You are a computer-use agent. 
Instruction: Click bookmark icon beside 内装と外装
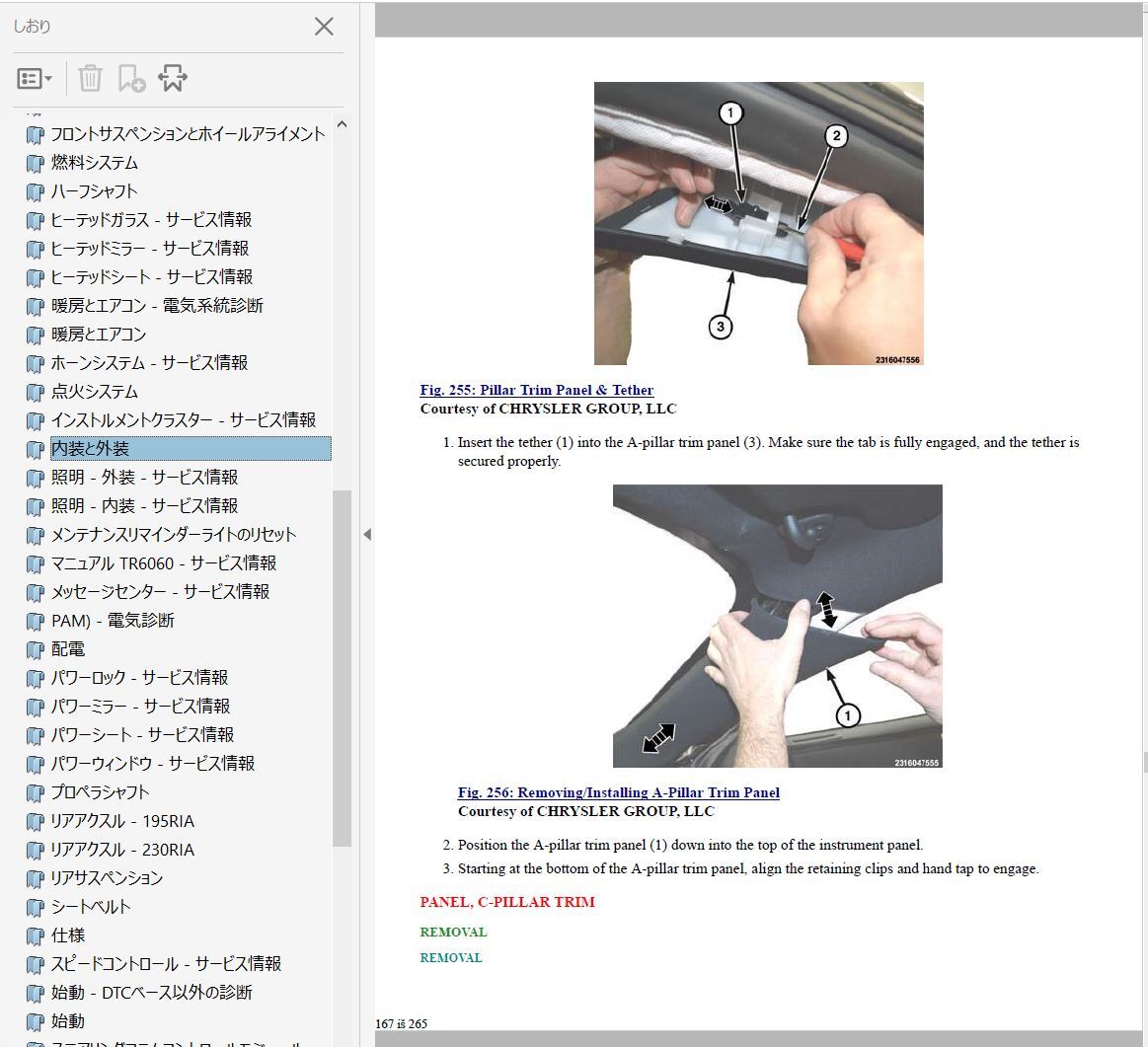(35, 449)
